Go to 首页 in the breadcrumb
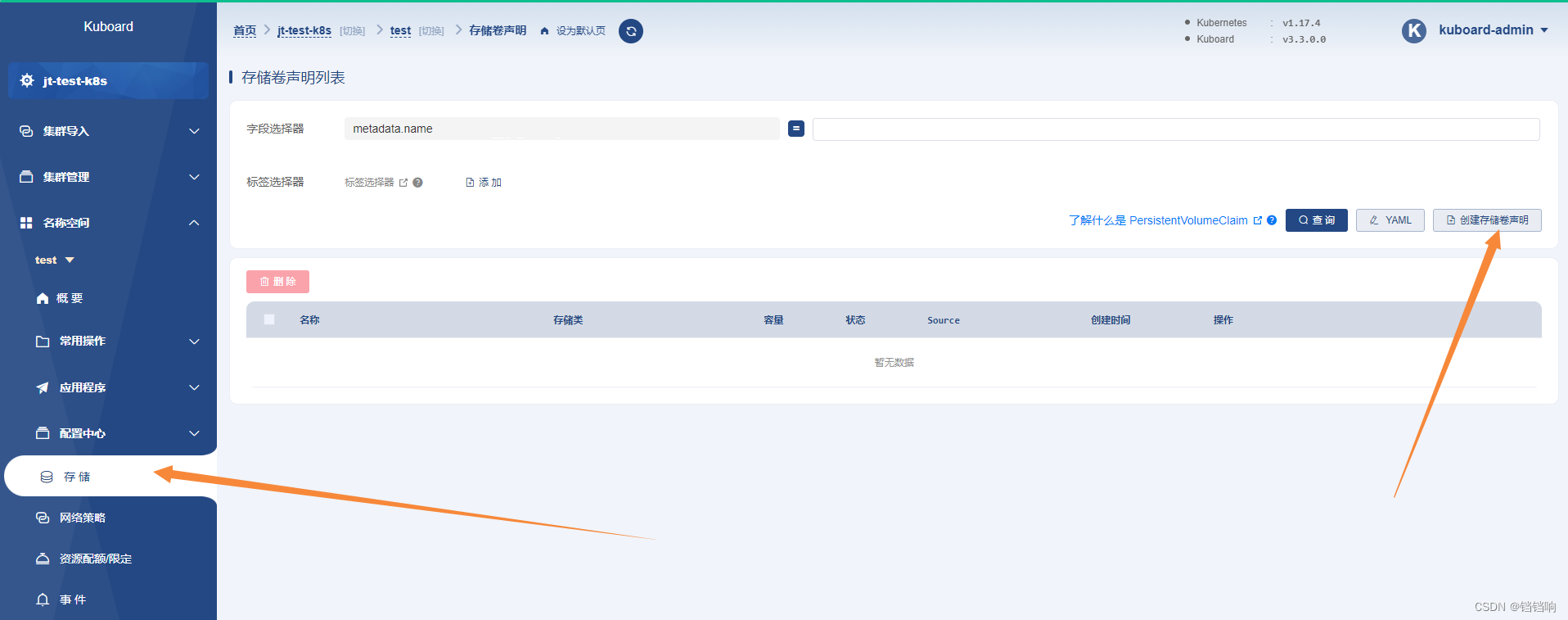The height and width of the screenshot is (620, 1568). [245, 31]
